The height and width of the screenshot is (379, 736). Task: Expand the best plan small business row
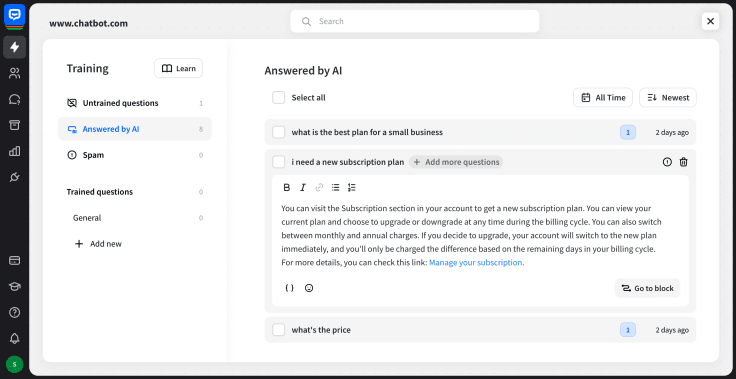click(480, 132)
